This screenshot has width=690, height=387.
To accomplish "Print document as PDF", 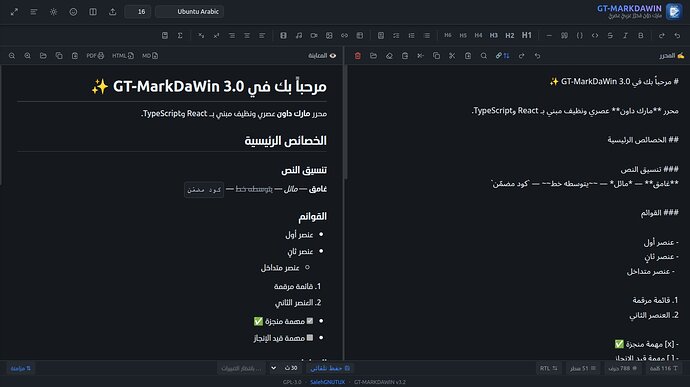I will (95, 56).
